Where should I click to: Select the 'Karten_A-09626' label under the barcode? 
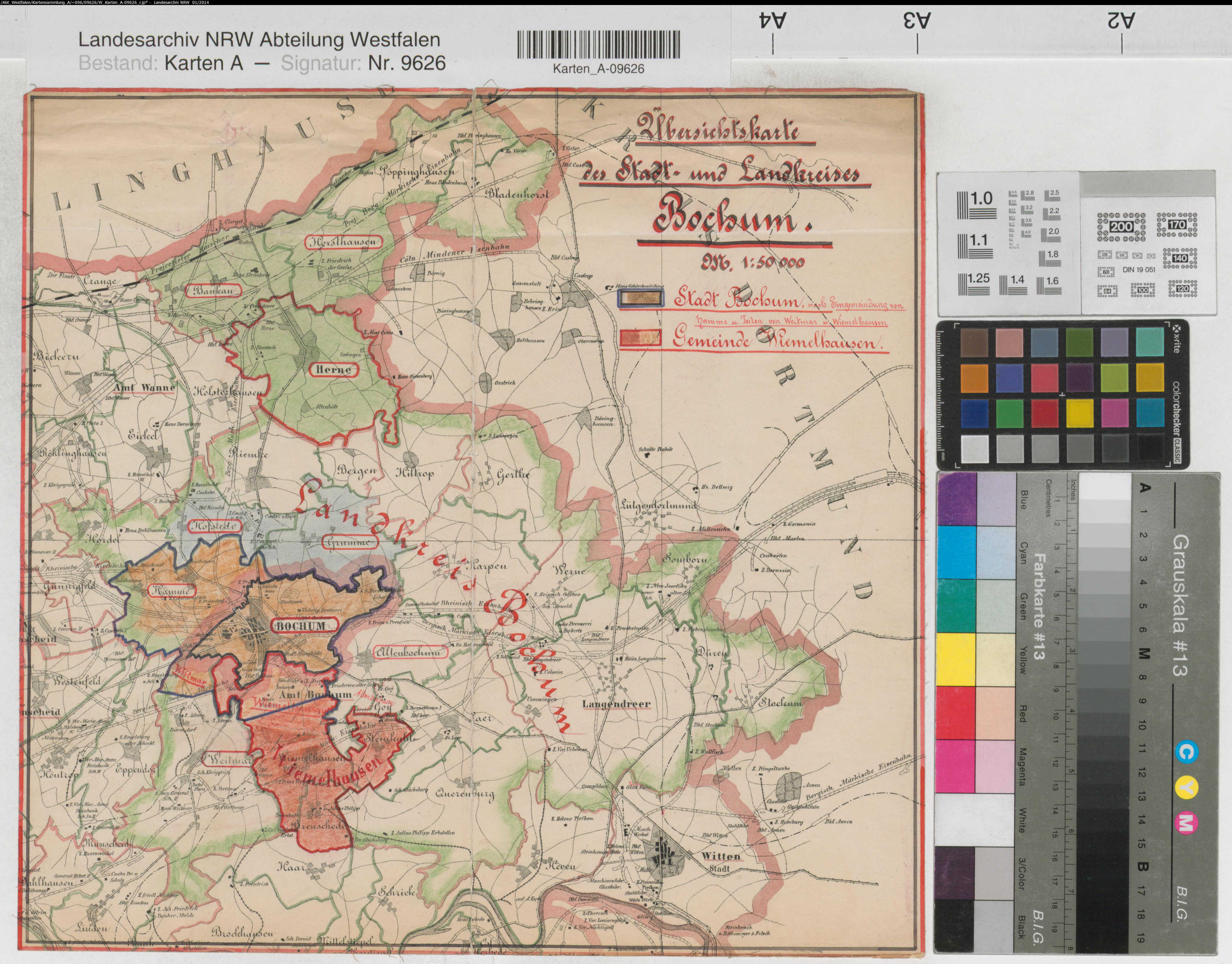point(598,69)
